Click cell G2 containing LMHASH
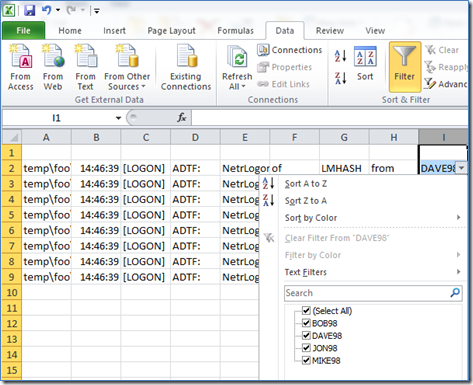This screenshot has height=385, width=473. coord(344,168)
